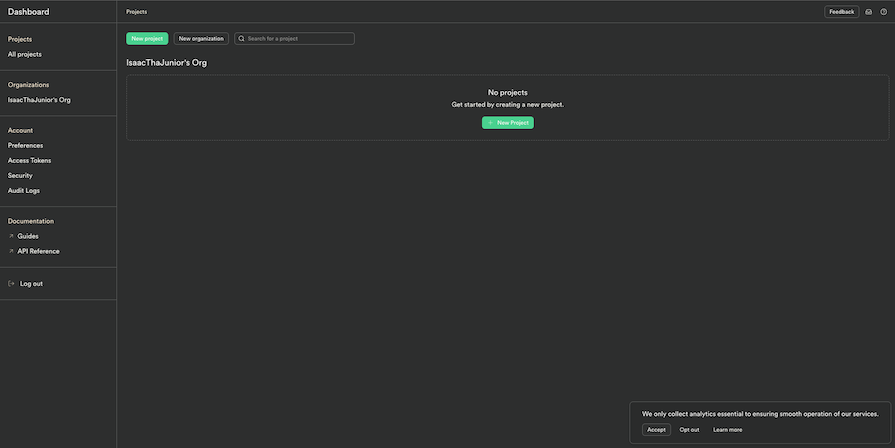
Task: Open the inbox notifications icon
Action: [868, 12]
